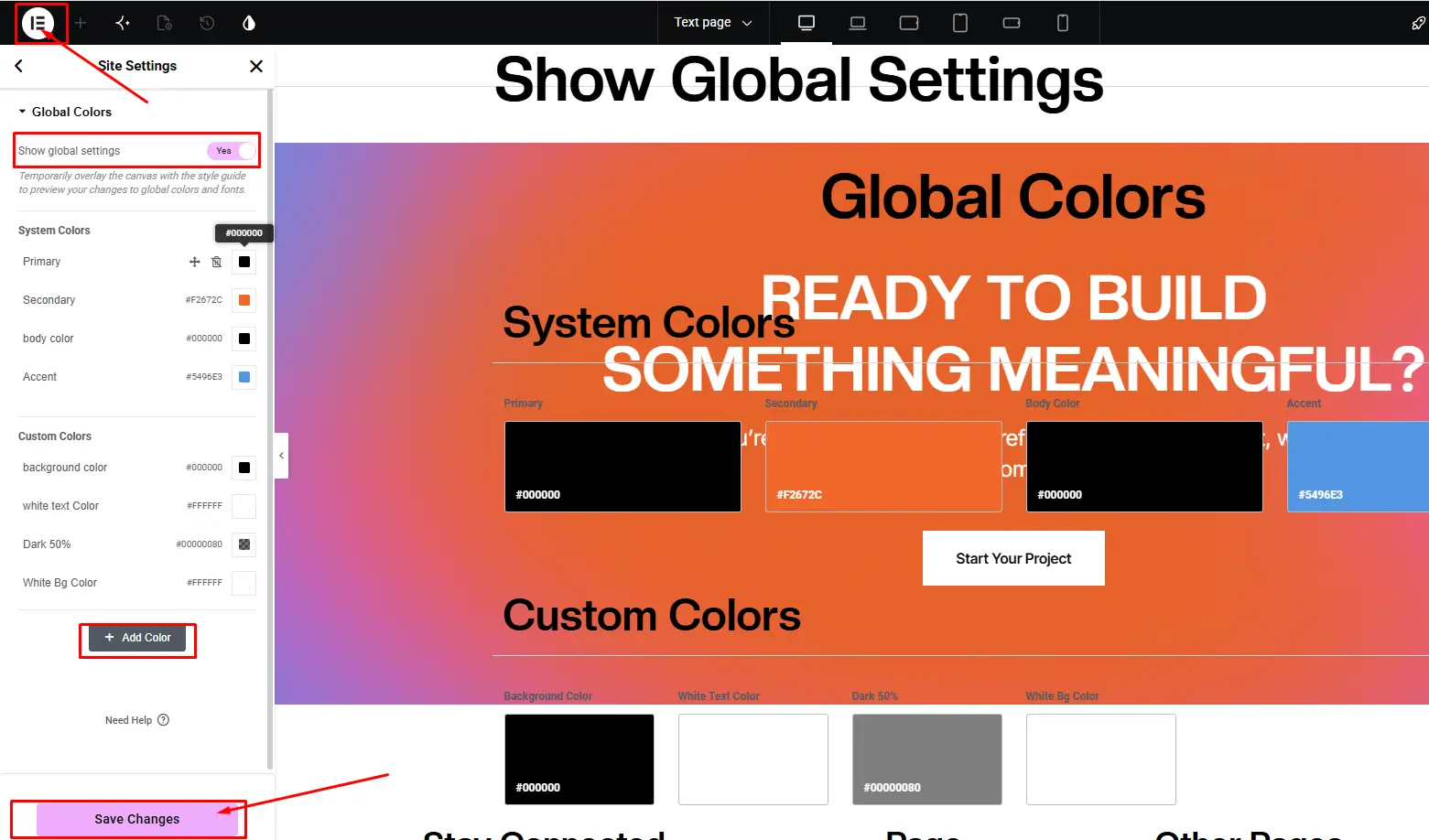
Task: Open the Secondary color swatch picker
Action: point(244,300)
